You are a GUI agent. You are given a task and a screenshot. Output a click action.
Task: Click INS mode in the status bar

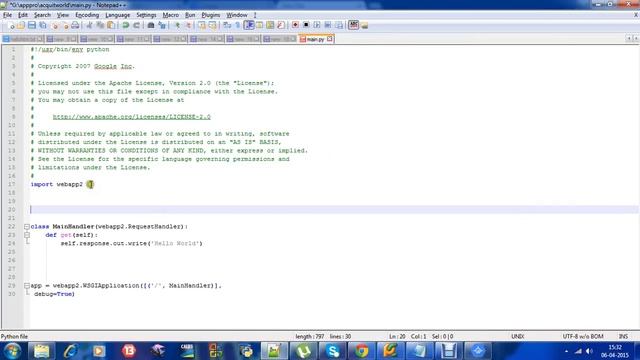[623, 337]
